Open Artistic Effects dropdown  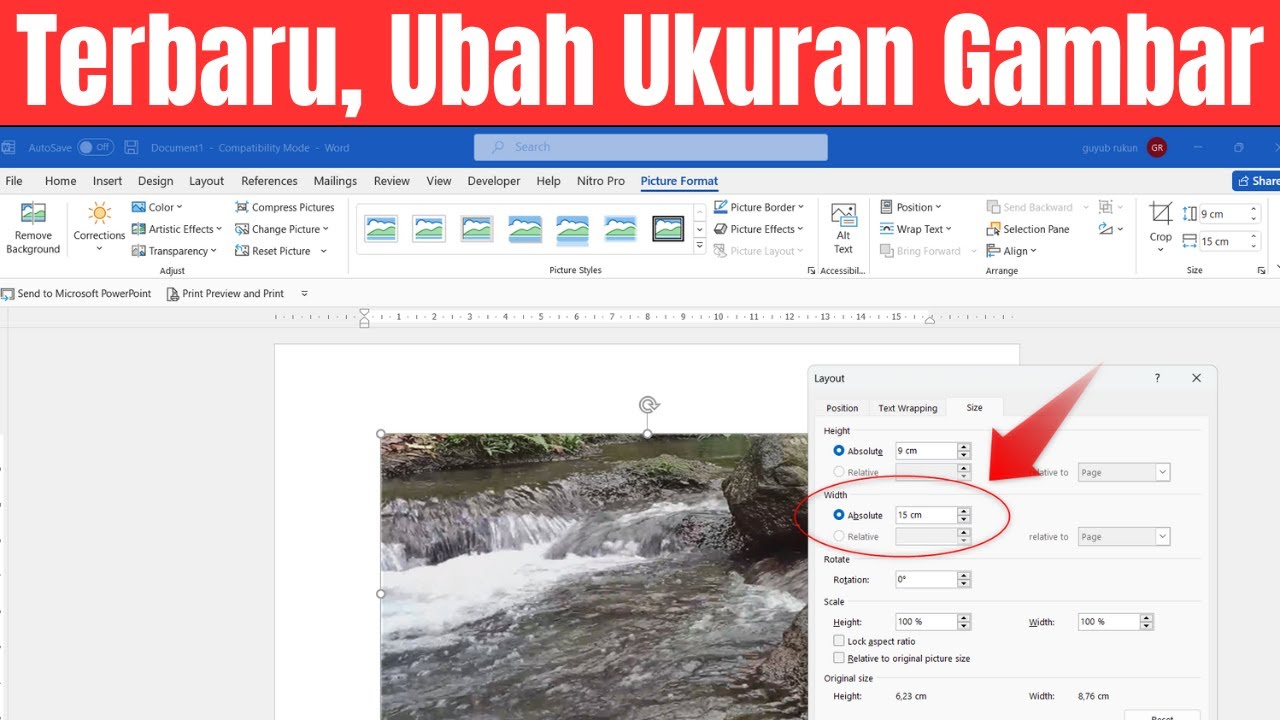pyautogui.click(x=177, y=229)
